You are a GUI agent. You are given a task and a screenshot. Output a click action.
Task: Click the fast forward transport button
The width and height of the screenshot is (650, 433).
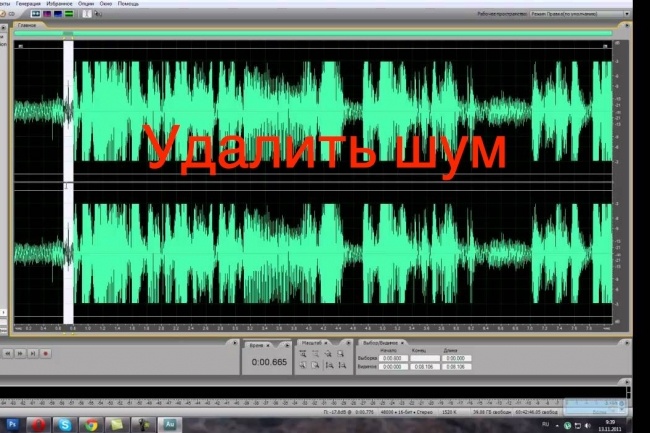click(x=20, y=353)
